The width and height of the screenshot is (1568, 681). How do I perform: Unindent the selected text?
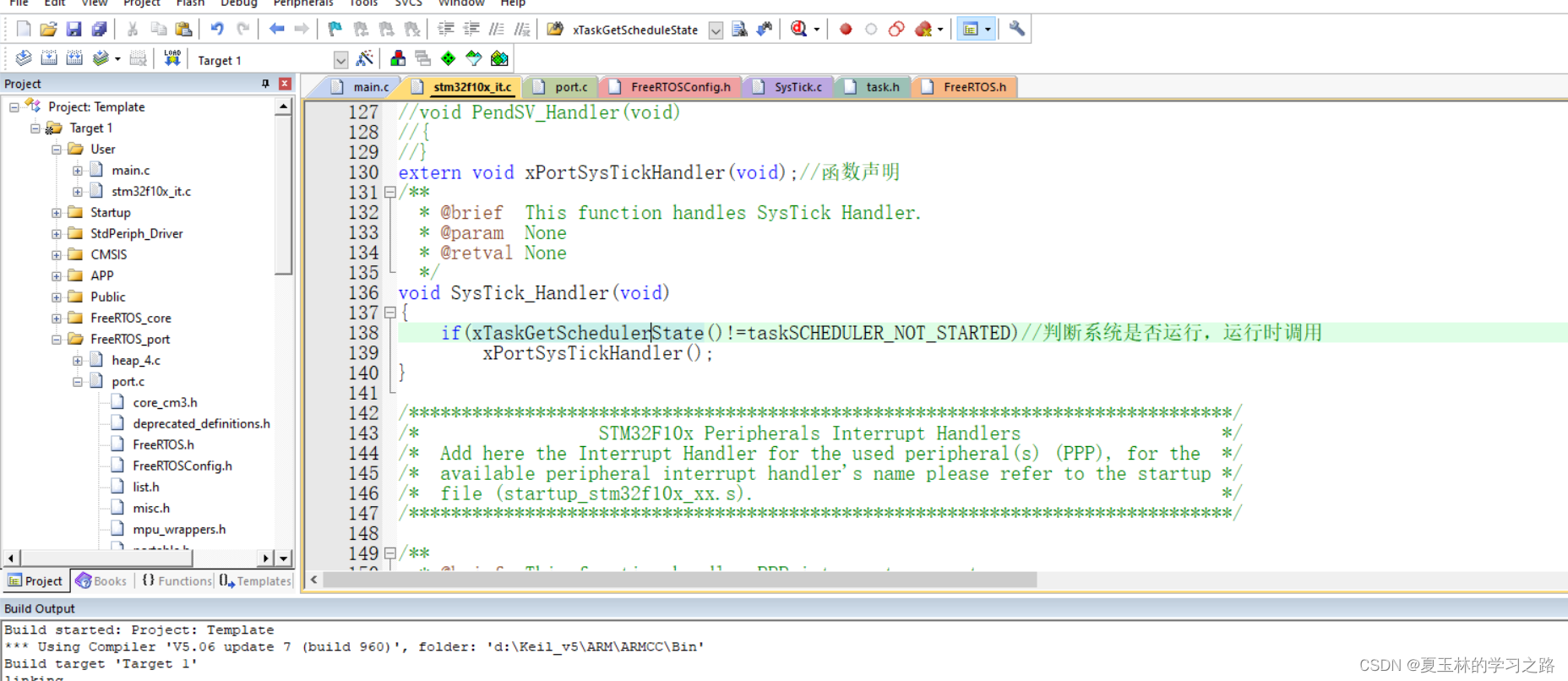click(471, 30)
